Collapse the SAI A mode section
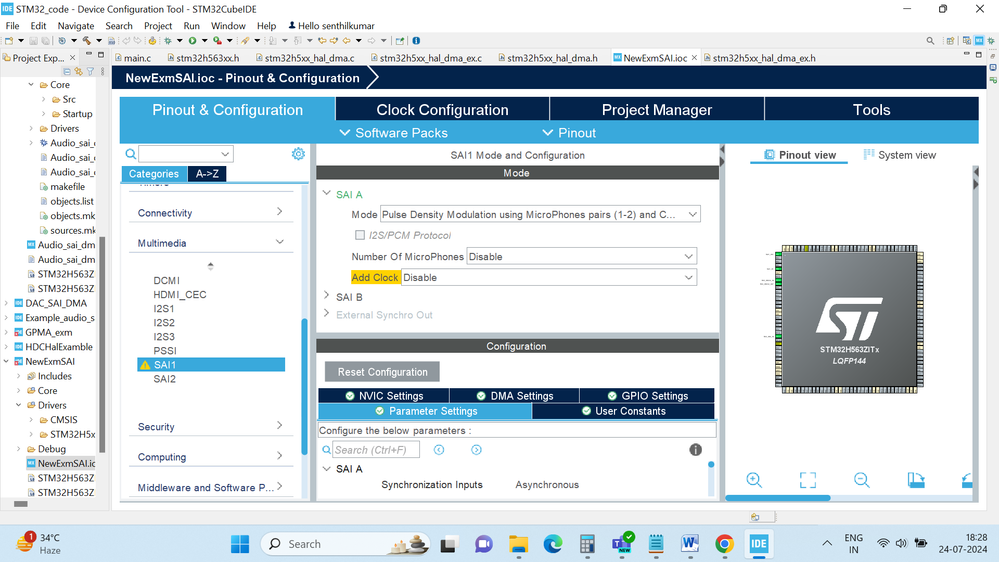The height and width of the screenshot is (562, 999). click(x=327, y=194)
